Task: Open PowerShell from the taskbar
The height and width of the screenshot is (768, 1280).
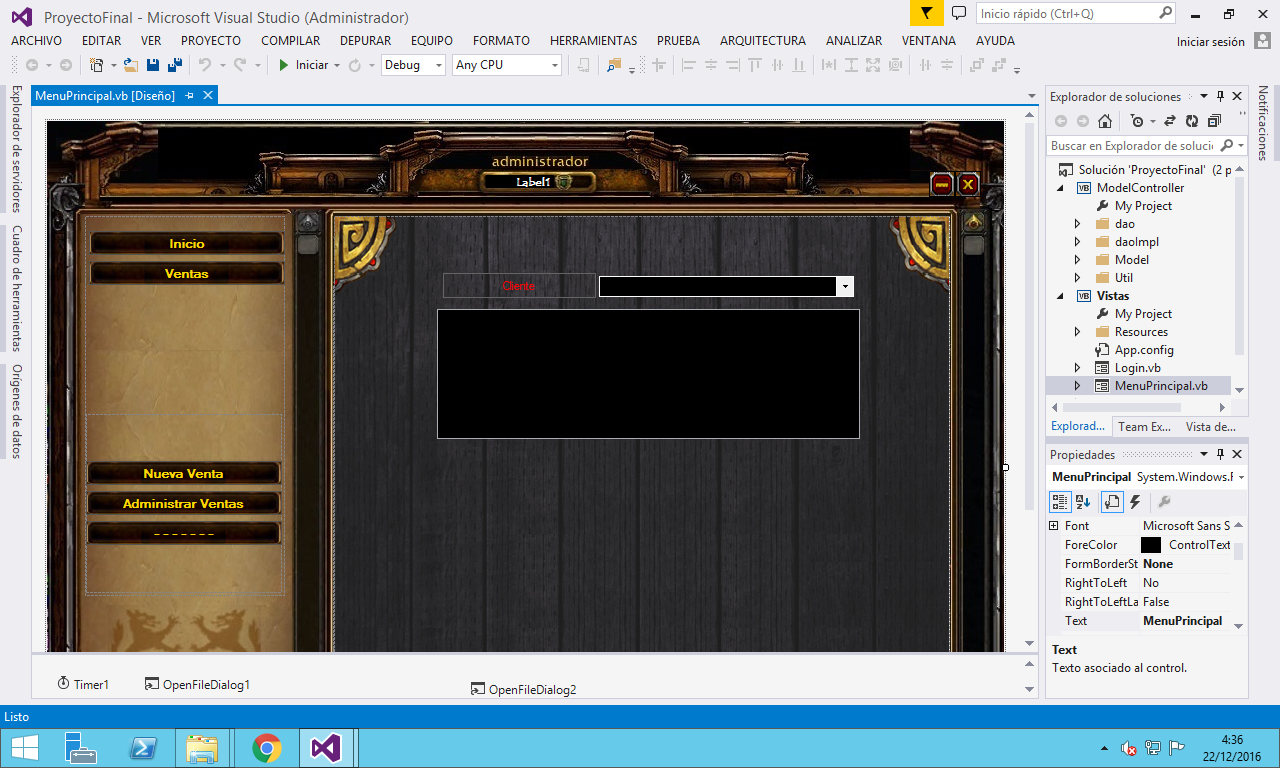Action: tap(143, 748)
